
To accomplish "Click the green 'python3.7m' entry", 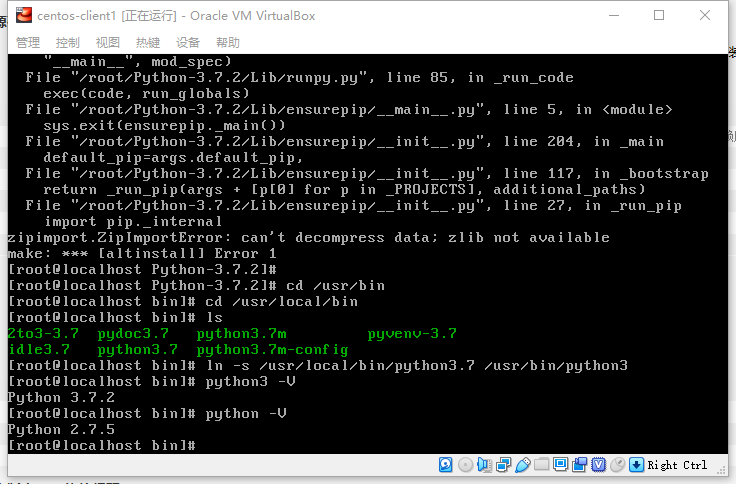I will (x=241, y=334).
